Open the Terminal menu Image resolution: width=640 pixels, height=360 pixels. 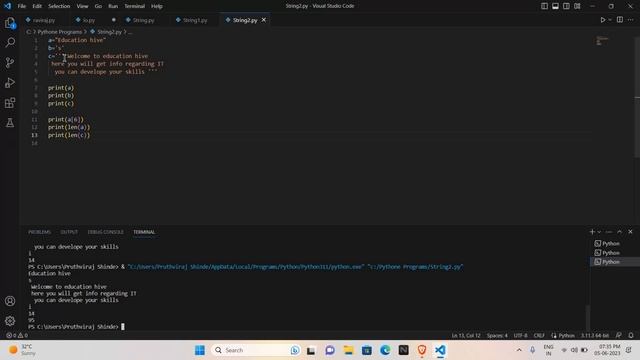(135, 6)
